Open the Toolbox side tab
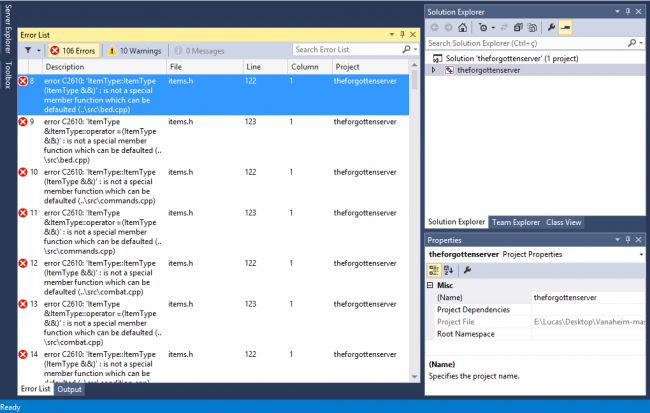The image size is (650, 413). click(x=8, y=75)
